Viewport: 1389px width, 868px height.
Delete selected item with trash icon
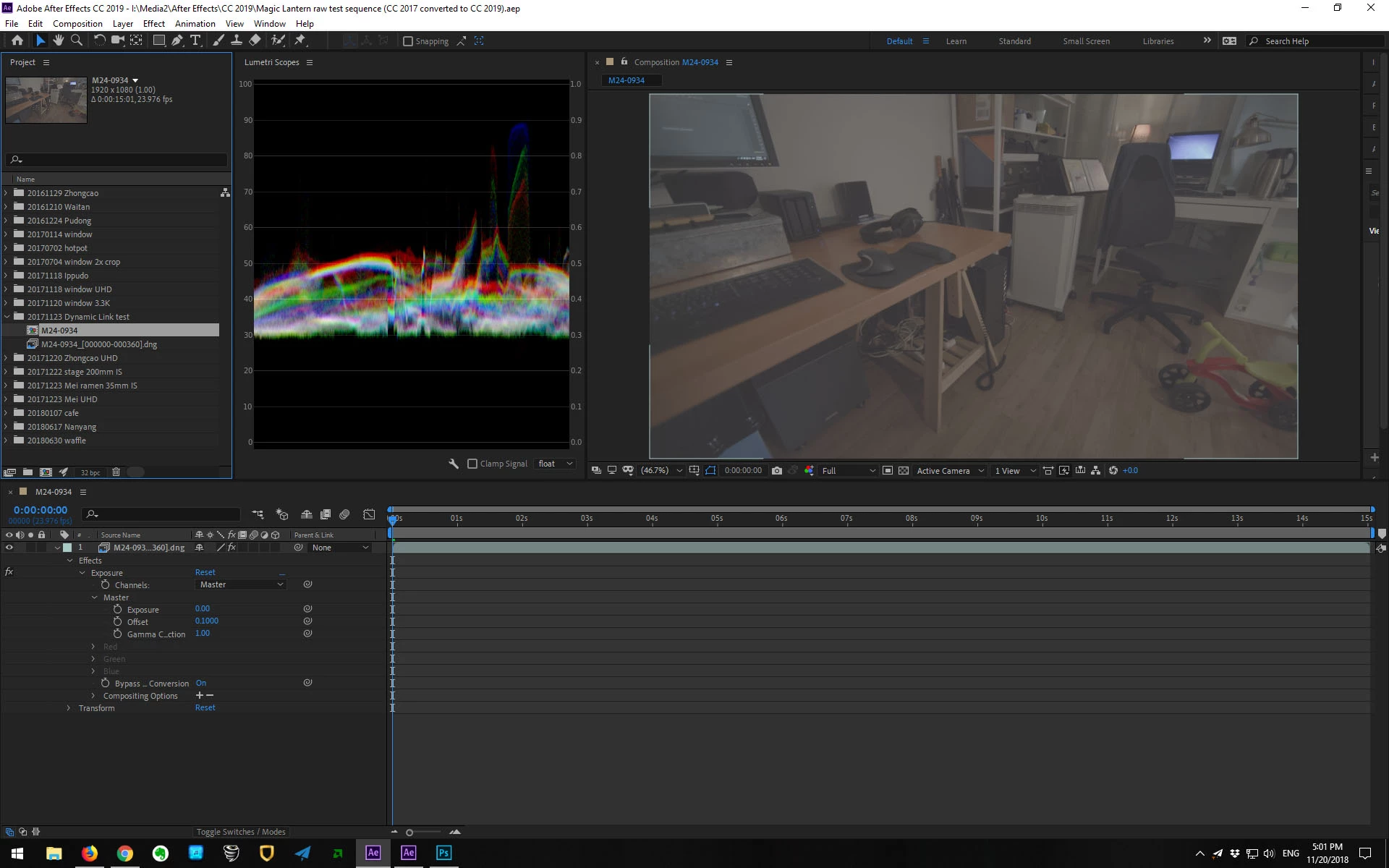click(x=116, y=472)
